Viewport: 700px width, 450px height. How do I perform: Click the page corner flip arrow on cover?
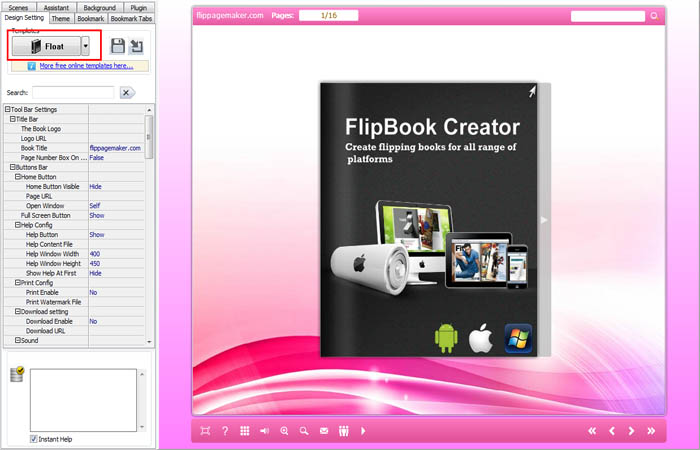click(532, 92)
